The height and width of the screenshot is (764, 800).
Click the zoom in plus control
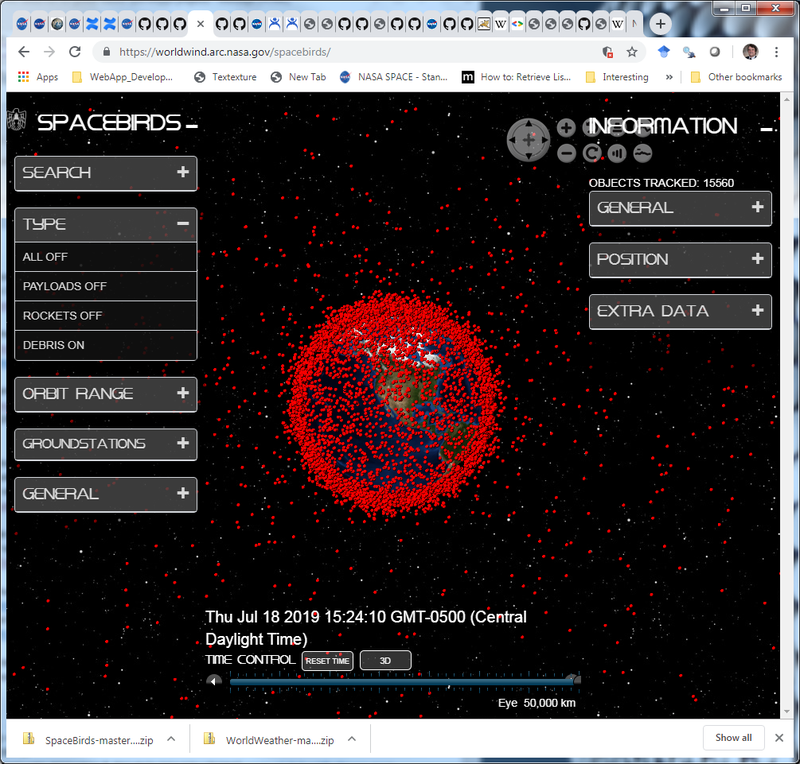point(566,127)
